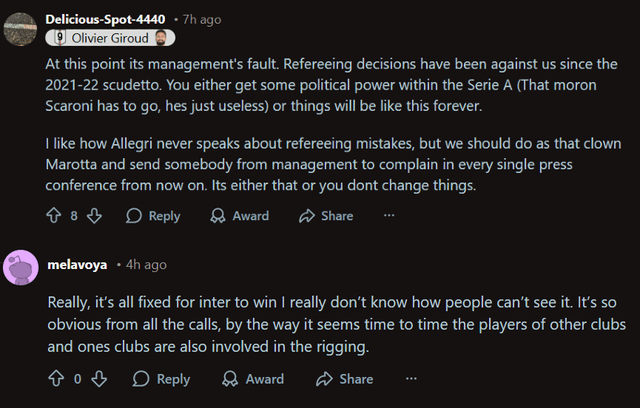Open melavoya user profile link
This screenshot has height=408, width=640.
(78, 265)
